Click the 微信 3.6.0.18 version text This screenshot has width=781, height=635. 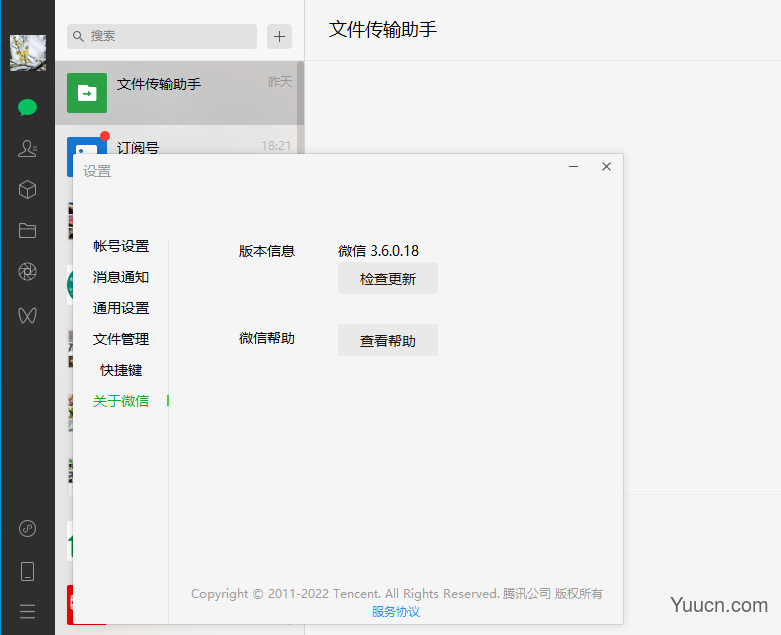(379, 251)
